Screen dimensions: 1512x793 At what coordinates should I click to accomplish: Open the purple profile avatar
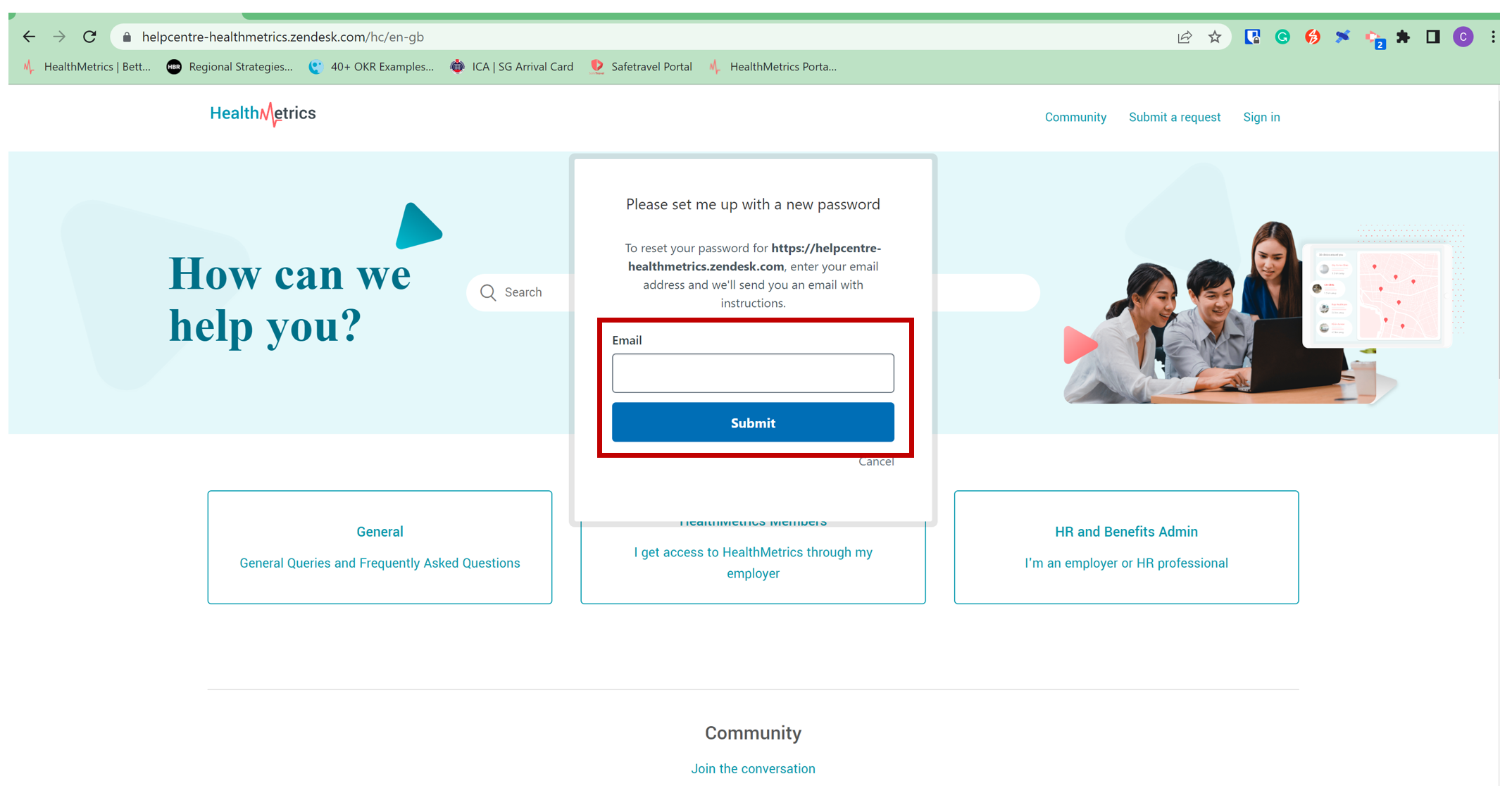click(x=1463, y=37)
